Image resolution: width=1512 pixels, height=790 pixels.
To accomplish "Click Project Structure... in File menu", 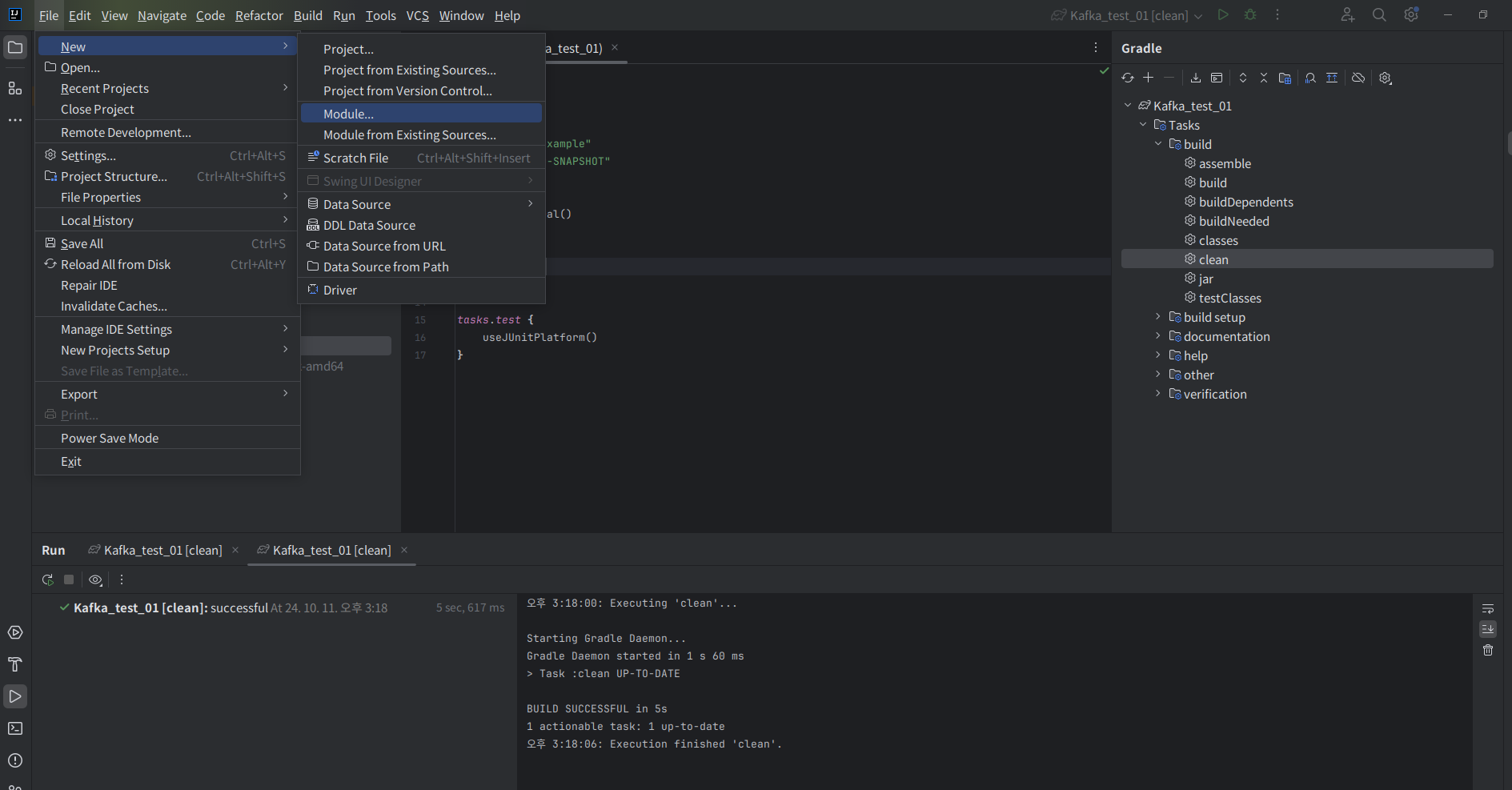I will (167, 176).
